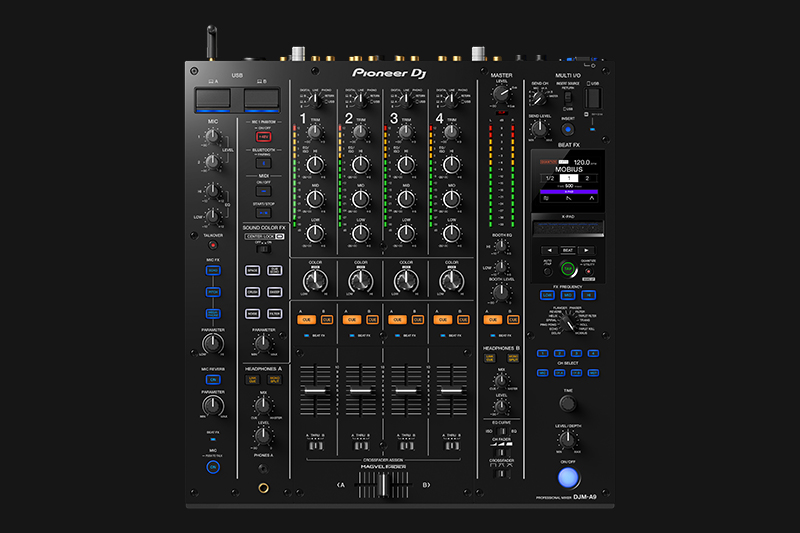The width and height of the screenshot is (800, 533).
Task: Select the SPACE sound color effect
Action: pyautogui.click(x=253, y=270)
